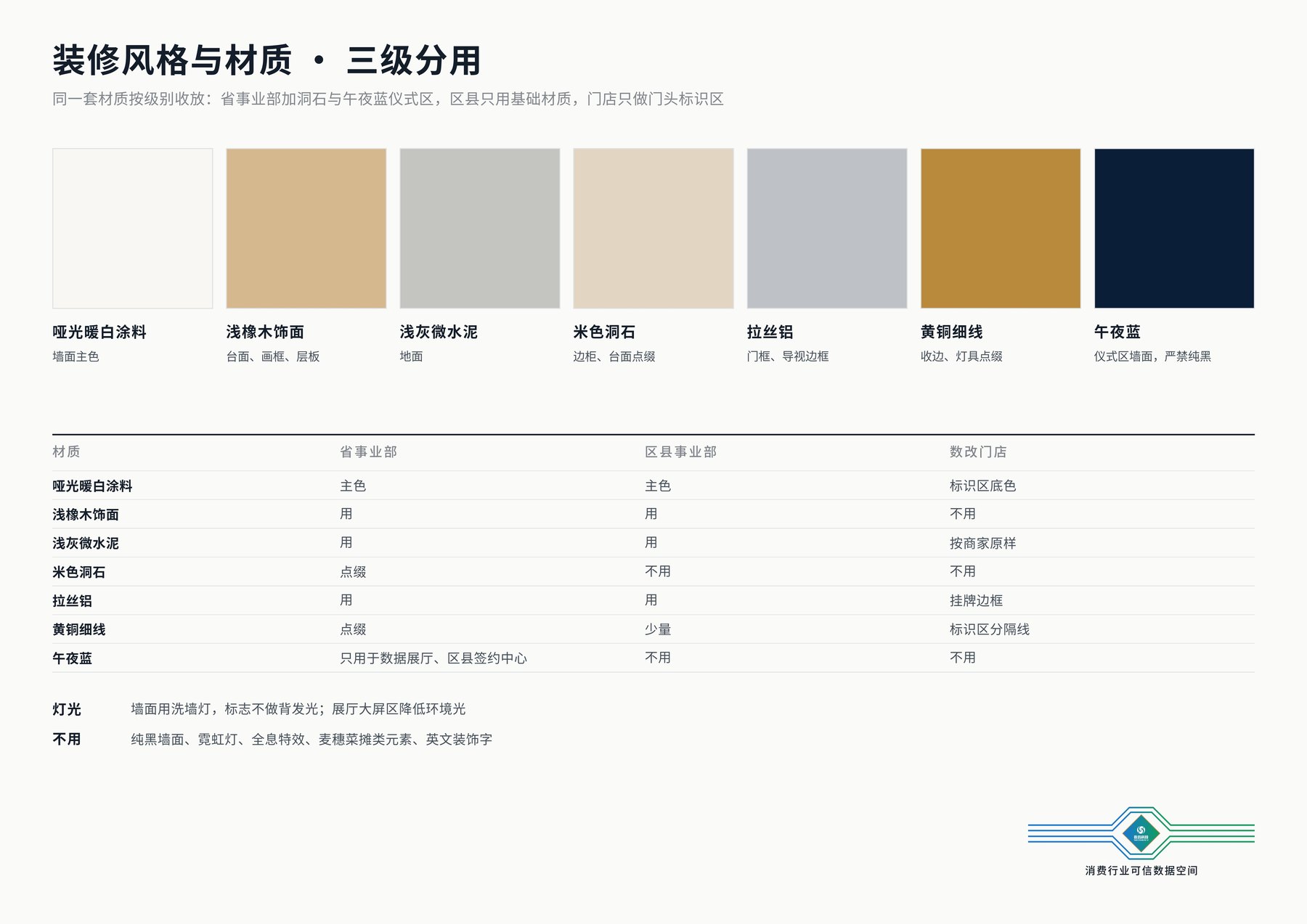Click the 拉丝铝 row label in table
The height and width of the screenshot is (924, 1307).
coord(72,601)
